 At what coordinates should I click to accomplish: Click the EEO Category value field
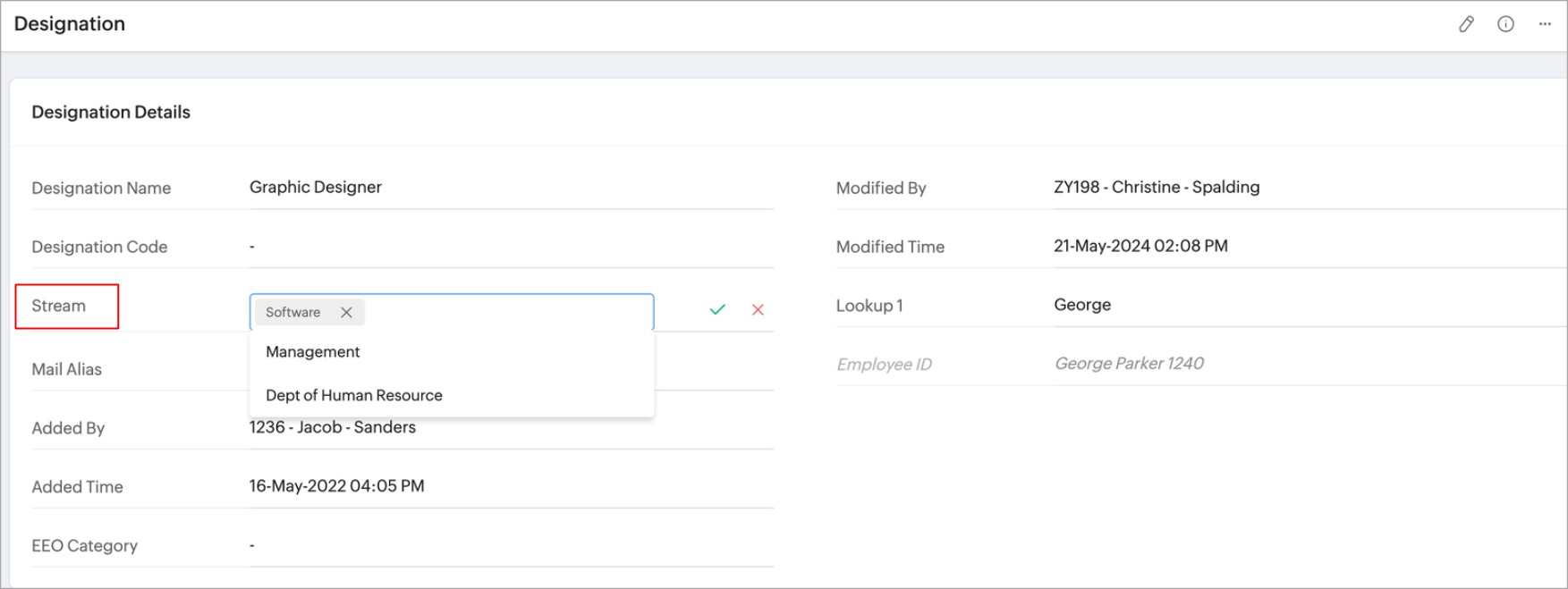(252, 545)
